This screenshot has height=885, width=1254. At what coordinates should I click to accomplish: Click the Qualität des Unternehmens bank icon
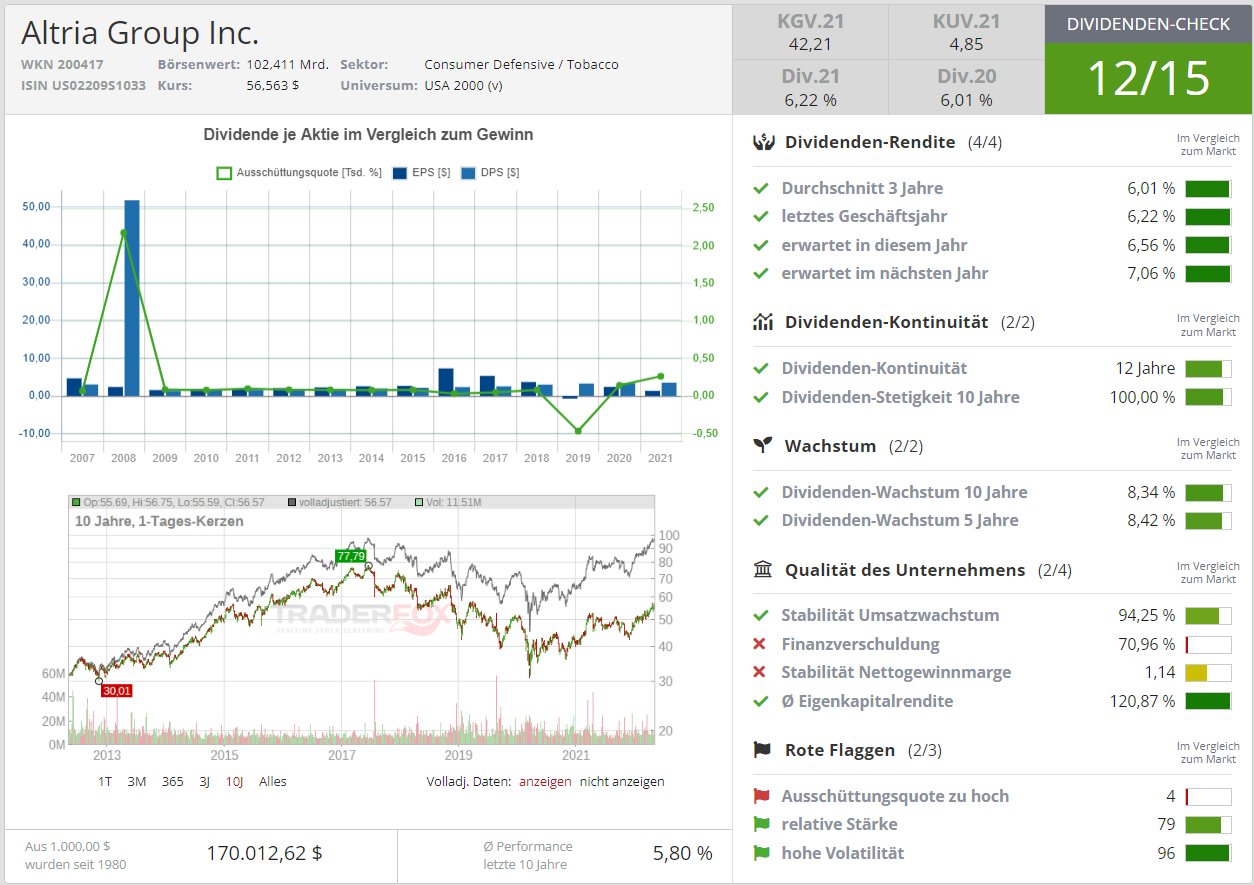tap(764, 570)
